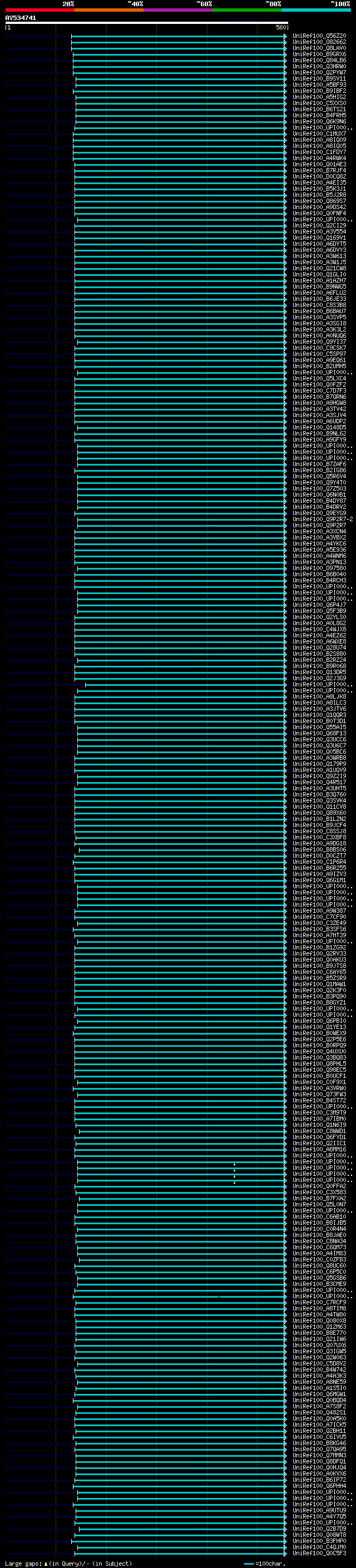Viewport: 356px width, 1568px height.
Task: Select hit UniRef100_O82662
Action: tap(319, 42)
